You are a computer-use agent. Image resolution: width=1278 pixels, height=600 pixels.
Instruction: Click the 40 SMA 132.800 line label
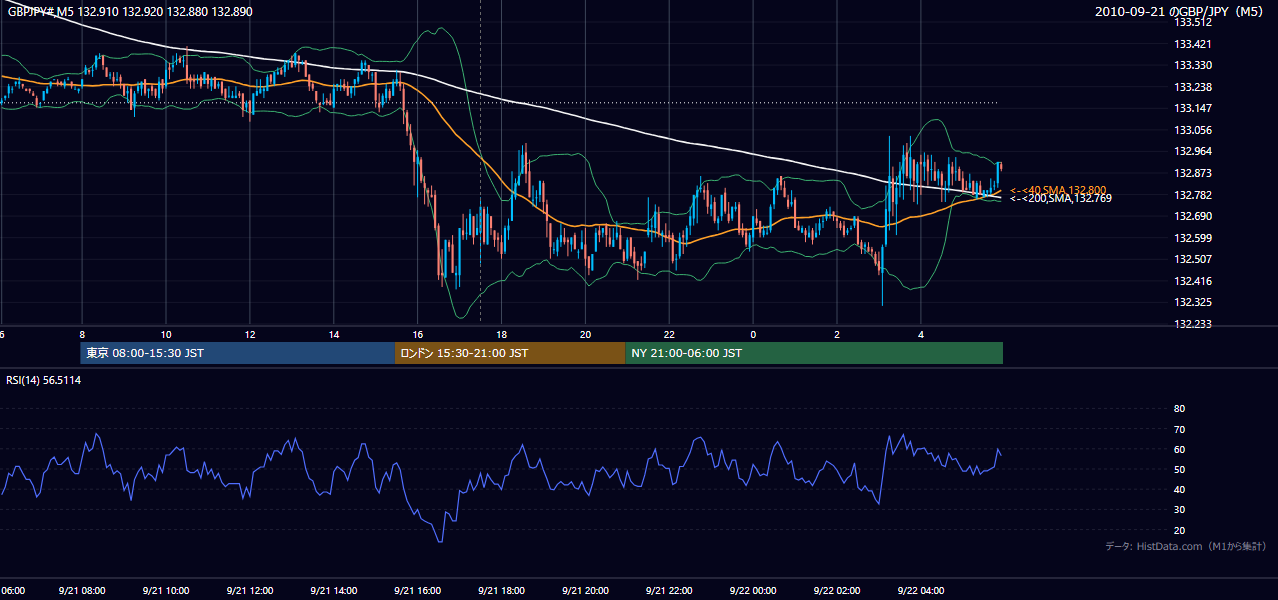click(x=1058, y=189)
